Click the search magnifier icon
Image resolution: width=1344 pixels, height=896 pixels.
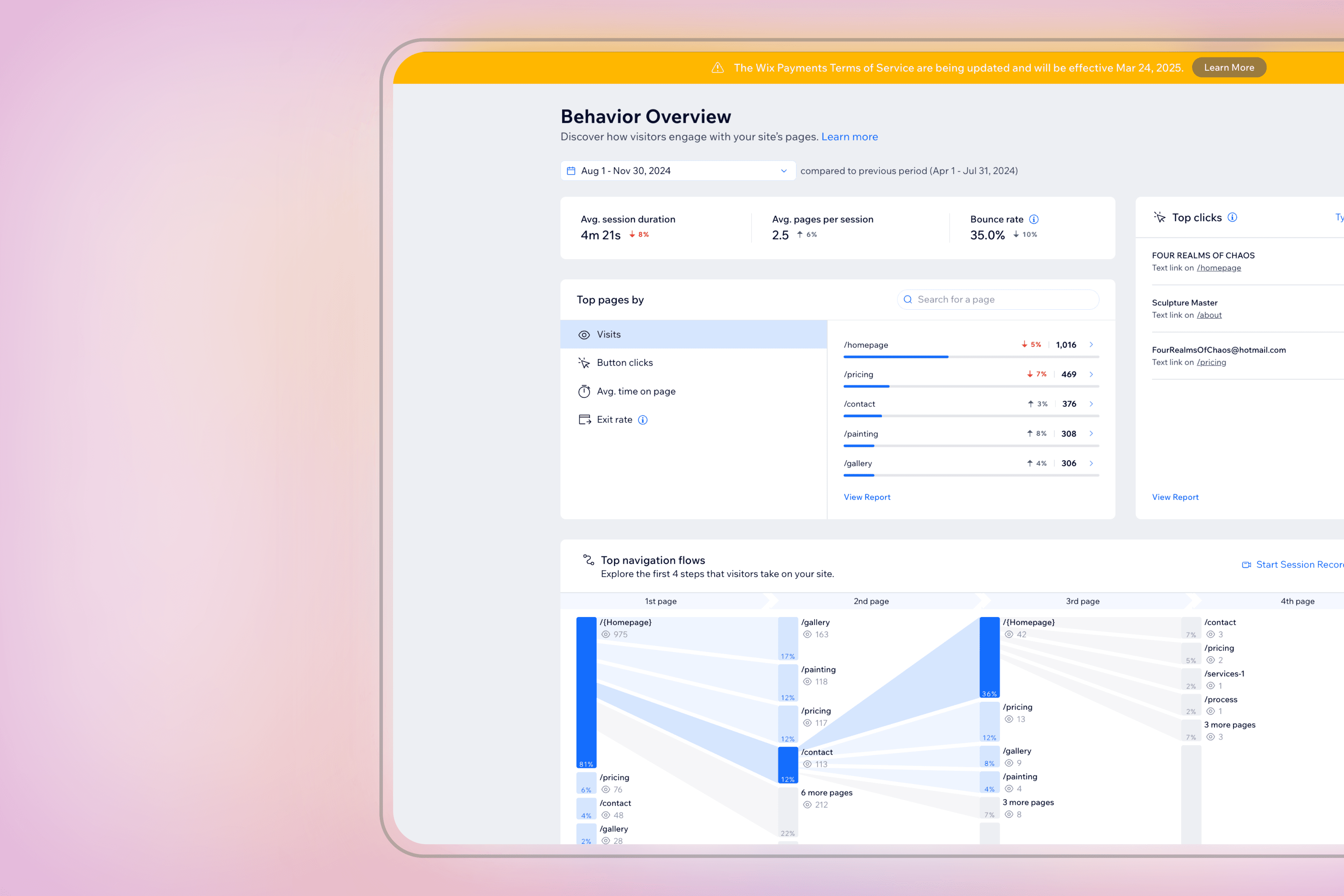pos(908,300)
